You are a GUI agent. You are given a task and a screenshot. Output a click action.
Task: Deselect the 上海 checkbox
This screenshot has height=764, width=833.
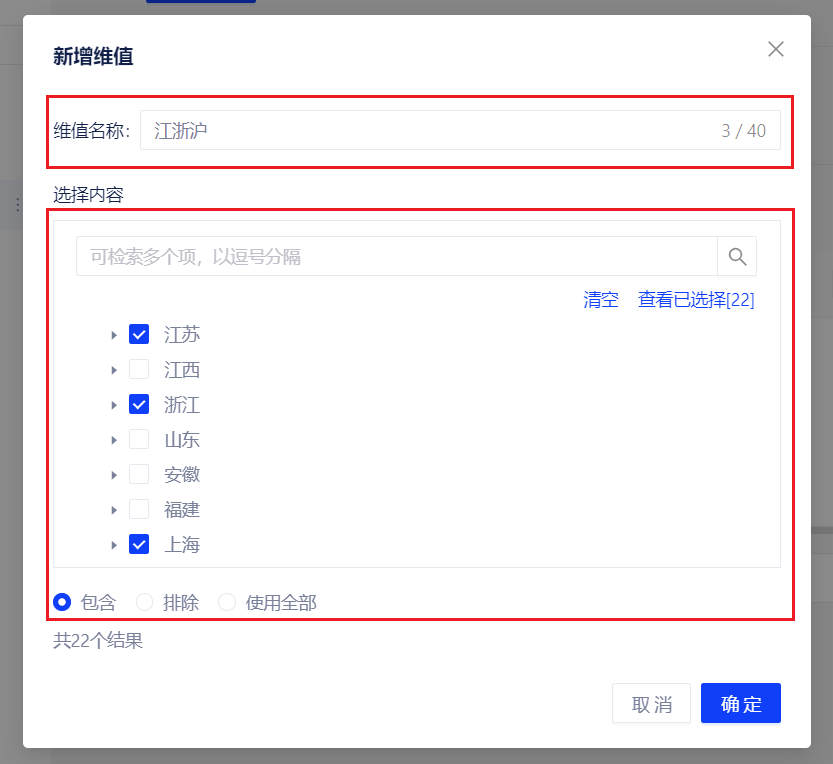tap(139, 545)
